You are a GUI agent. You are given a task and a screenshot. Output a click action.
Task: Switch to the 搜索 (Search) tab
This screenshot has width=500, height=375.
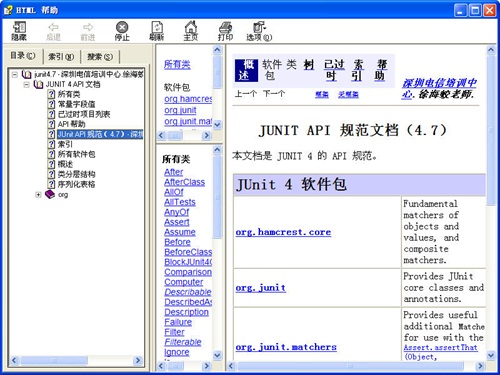click(100, 57)
